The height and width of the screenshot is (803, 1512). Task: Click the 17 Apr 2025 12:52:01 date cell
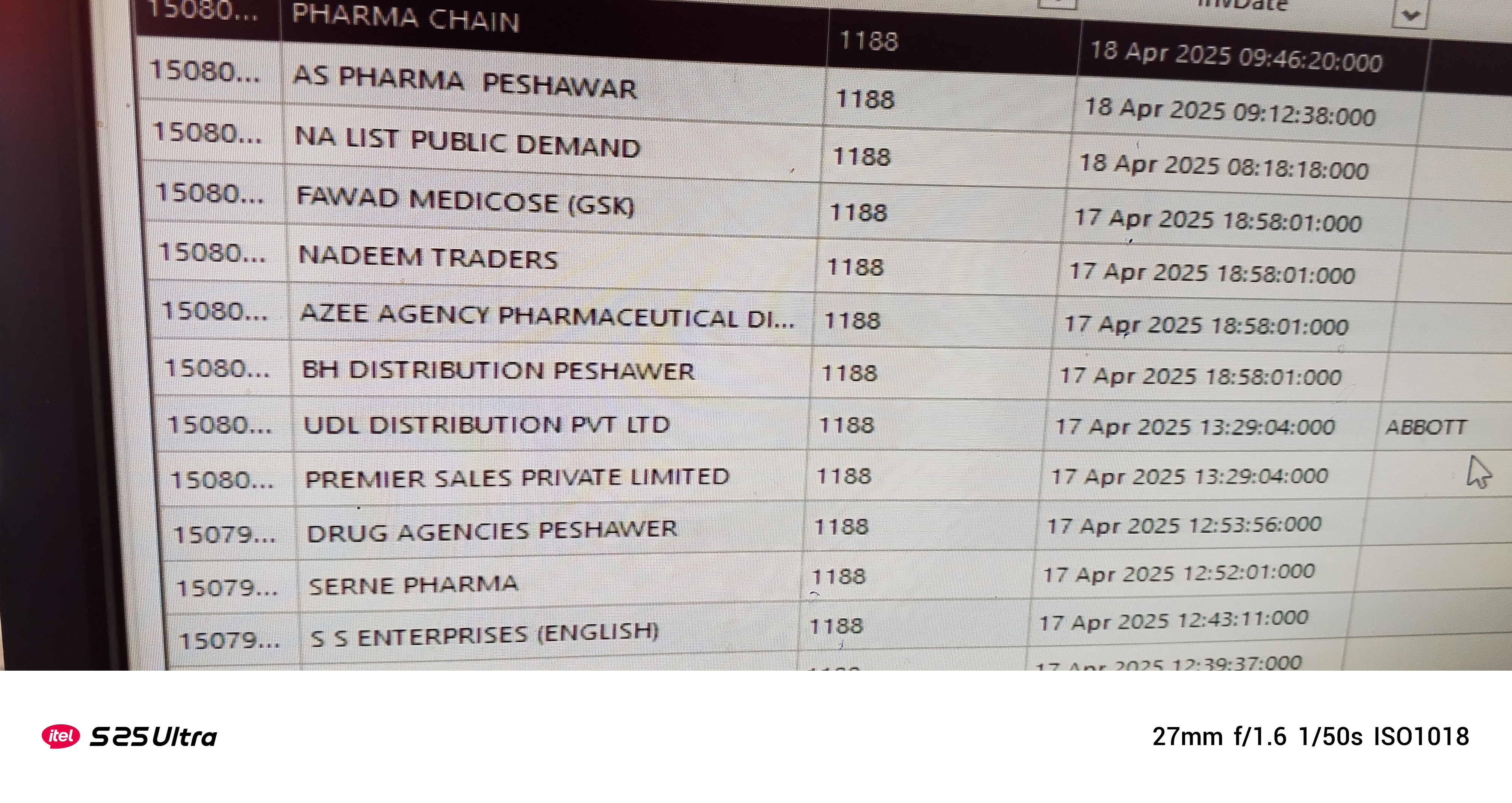(x=1179, y=573)
